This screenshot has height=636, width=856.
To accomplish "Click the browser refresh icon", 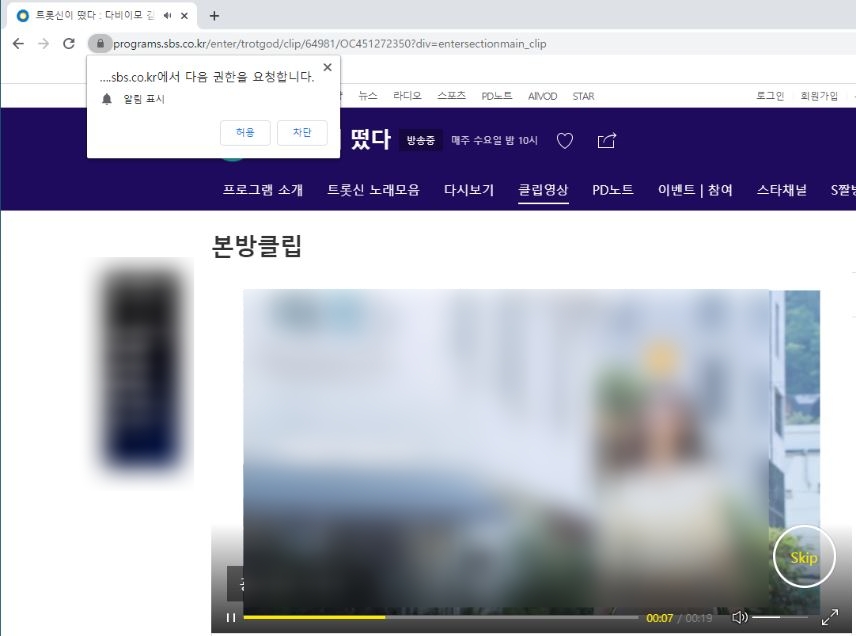I will pyautogui.click(x=68, y=43).
